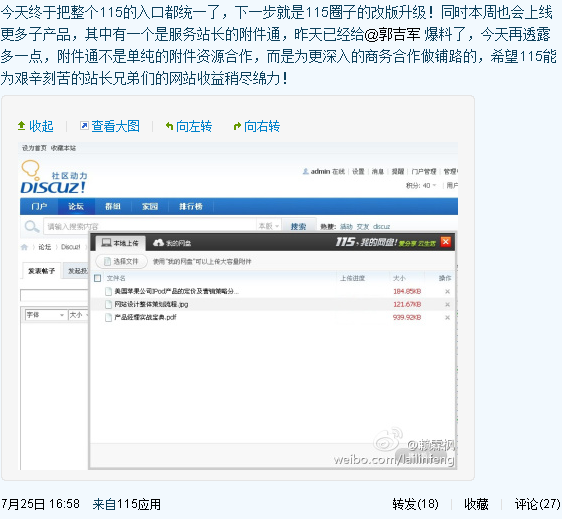The width and height of the screenshot is (562, 519).
Task: Click the magnifier search icon
Action: click(32, 227)
